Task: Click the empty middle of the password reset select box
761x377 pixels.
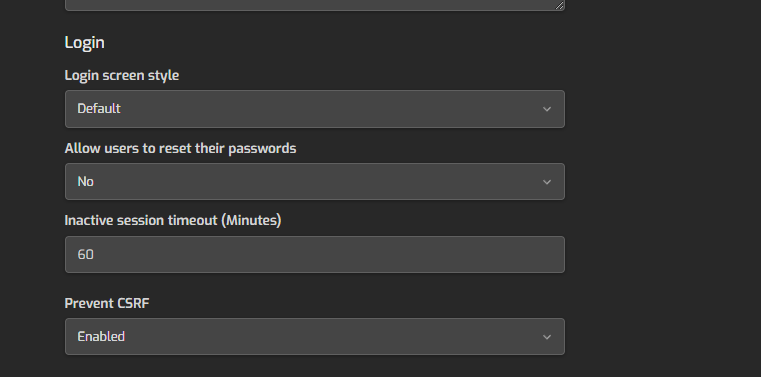Action: 314,181
